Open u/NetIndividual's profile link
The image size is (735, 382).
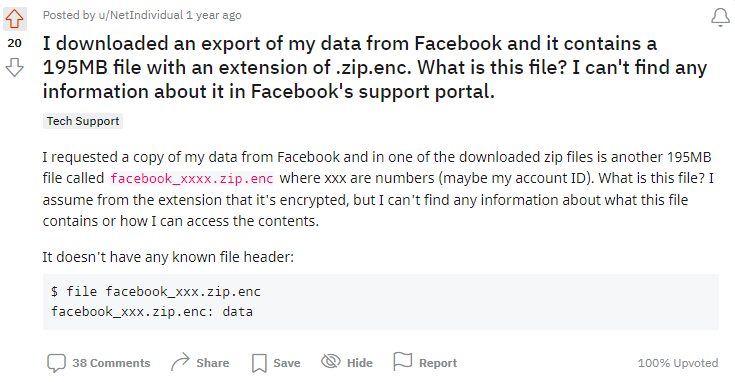tap(141, 15)
